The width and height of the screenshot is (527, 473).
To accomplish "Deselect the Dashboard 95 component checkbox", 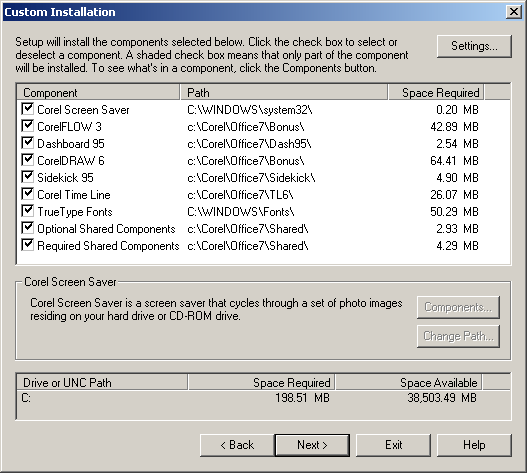I will [x=27, y=143].
